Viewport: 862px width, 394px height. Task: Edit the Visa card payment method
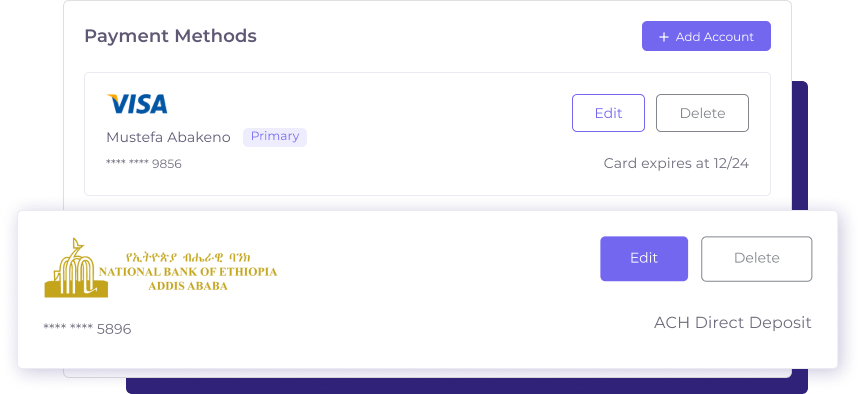pyautogui.click(x=608, y=113)
